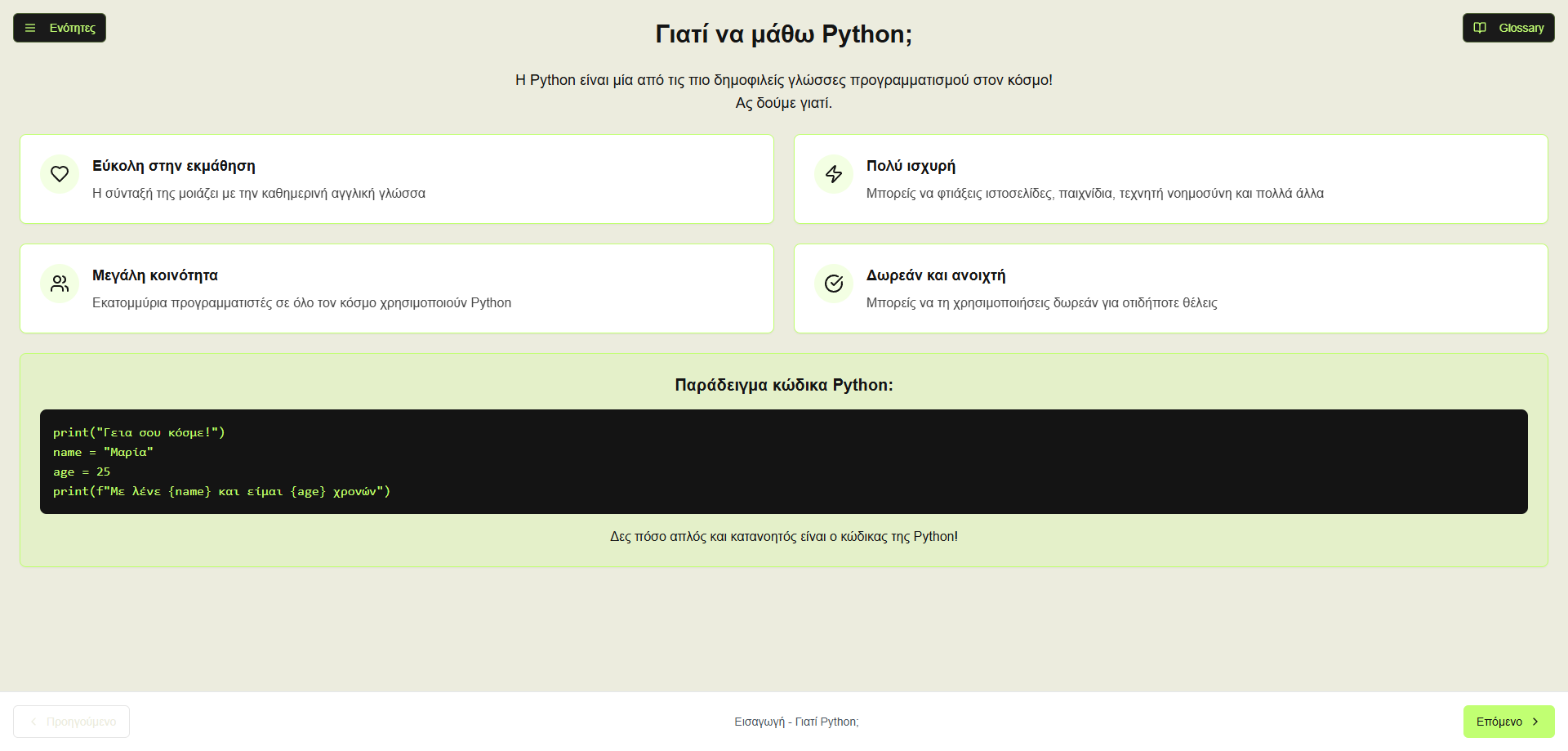Screen dimensions: 1568x751
Task: Click the right chevron inside Επόμενο button
Action: (1535, 722)
